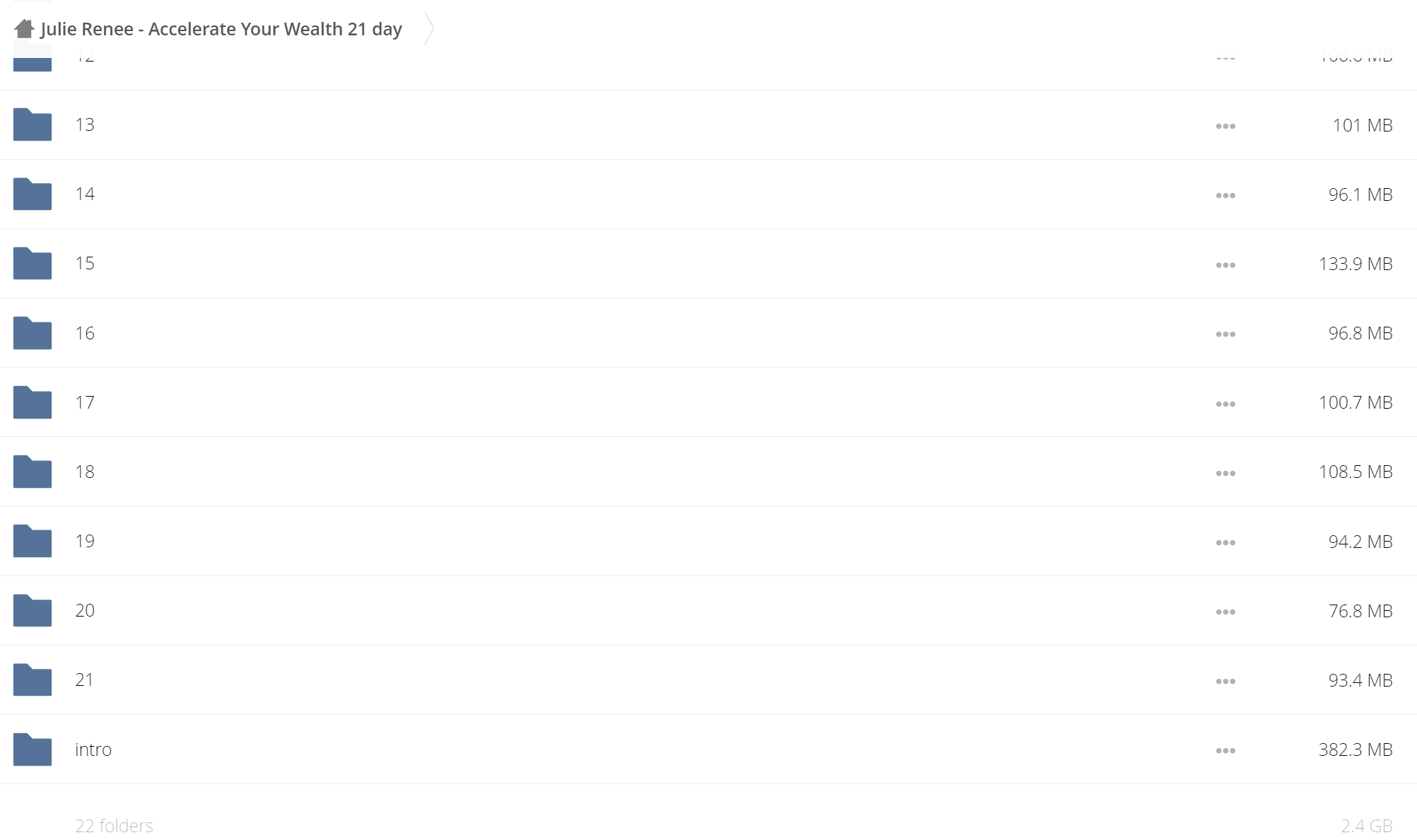Open folder icon for 13

[33, 124]
